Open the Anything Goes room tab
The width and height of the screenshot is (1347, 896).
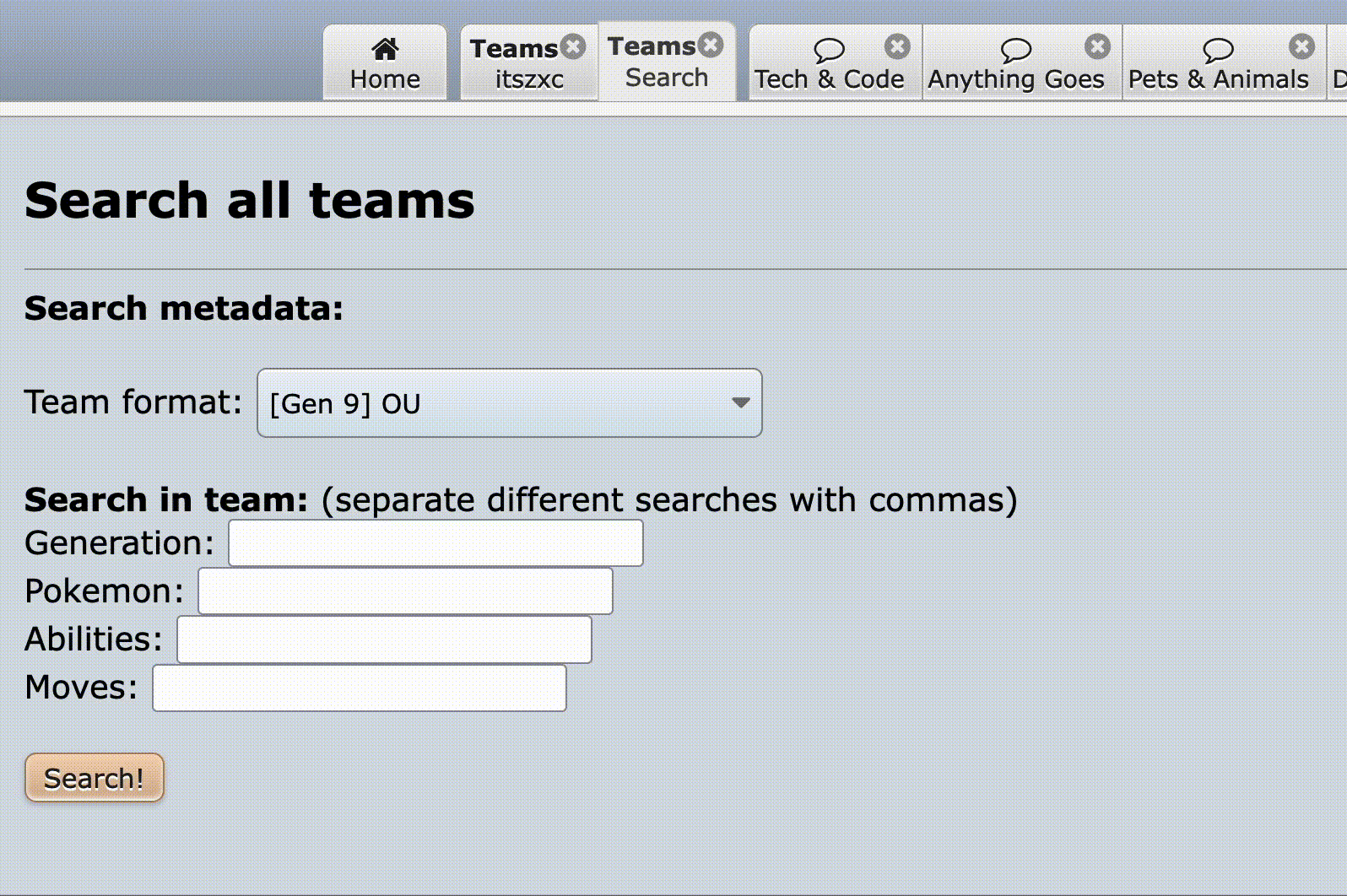pos(1015,63)
